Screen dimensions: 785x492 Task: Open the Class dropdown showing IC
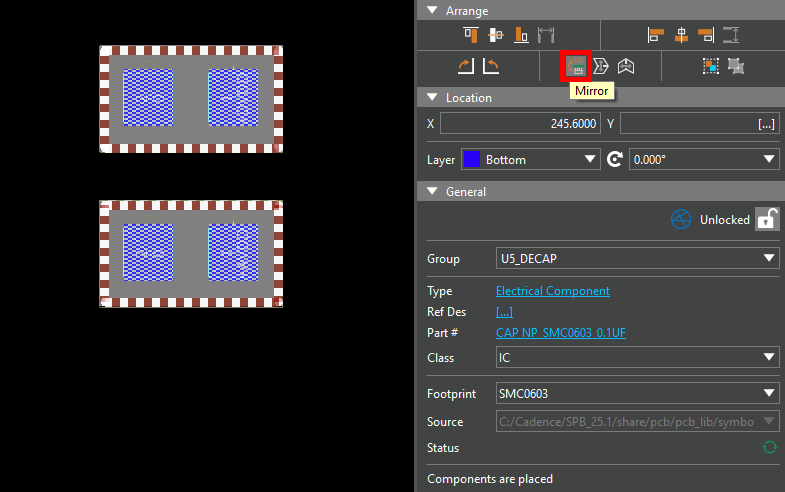(637, 357)
